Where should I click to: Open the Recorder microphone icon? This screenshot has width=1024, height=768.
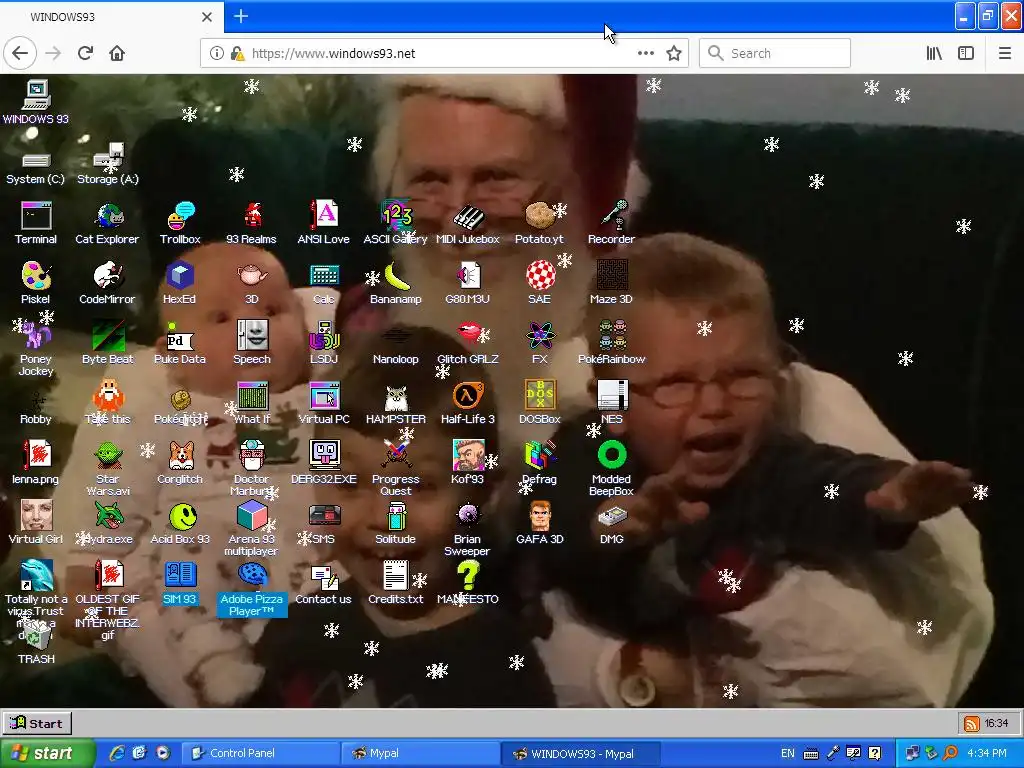pos(611,223)
